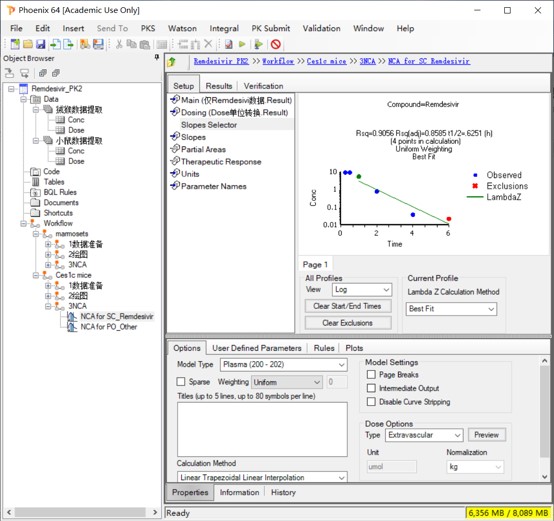Click the Options panel vertical scrollbar
Screen dimensions: 554x521
point(544,412)
